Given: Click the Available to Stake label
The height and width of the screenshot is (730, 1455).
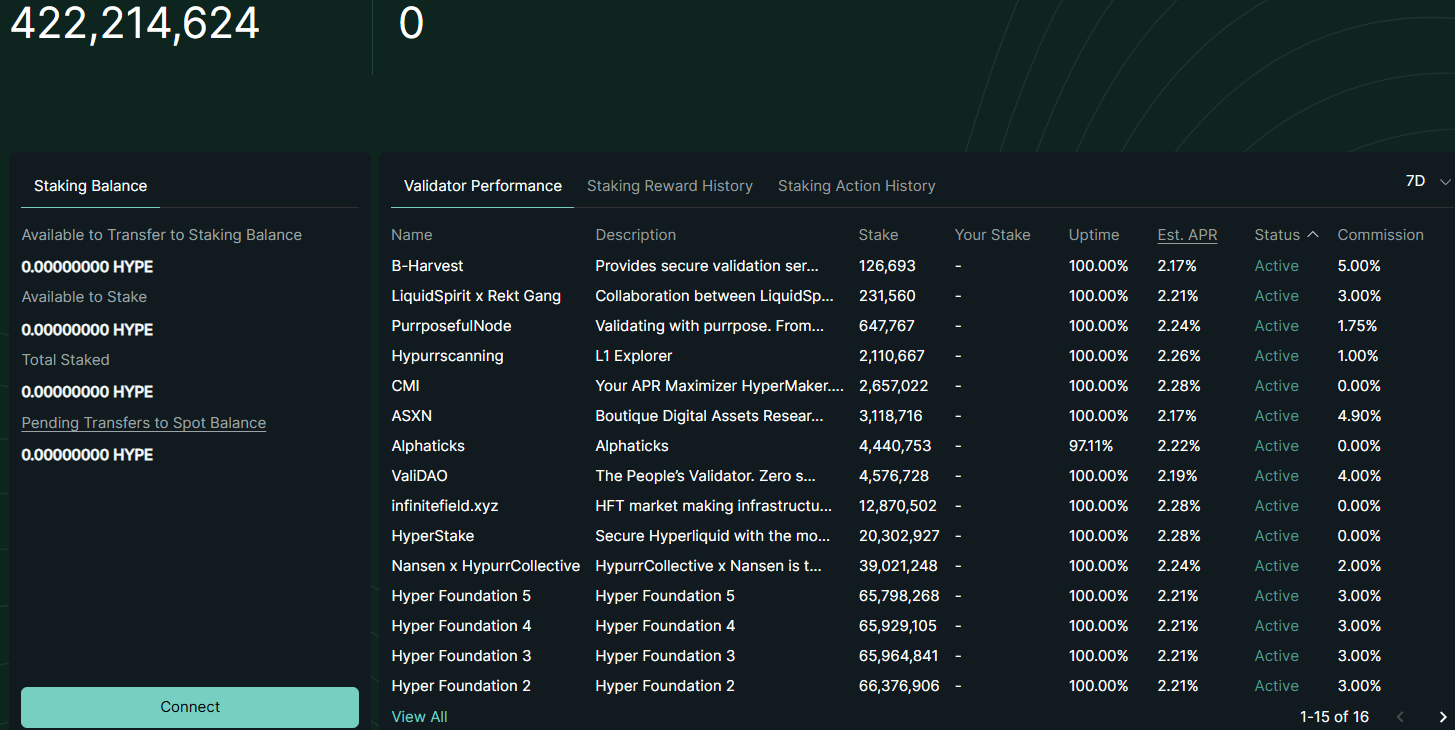Looking at the screenshot, I should (x=84, y=297).
